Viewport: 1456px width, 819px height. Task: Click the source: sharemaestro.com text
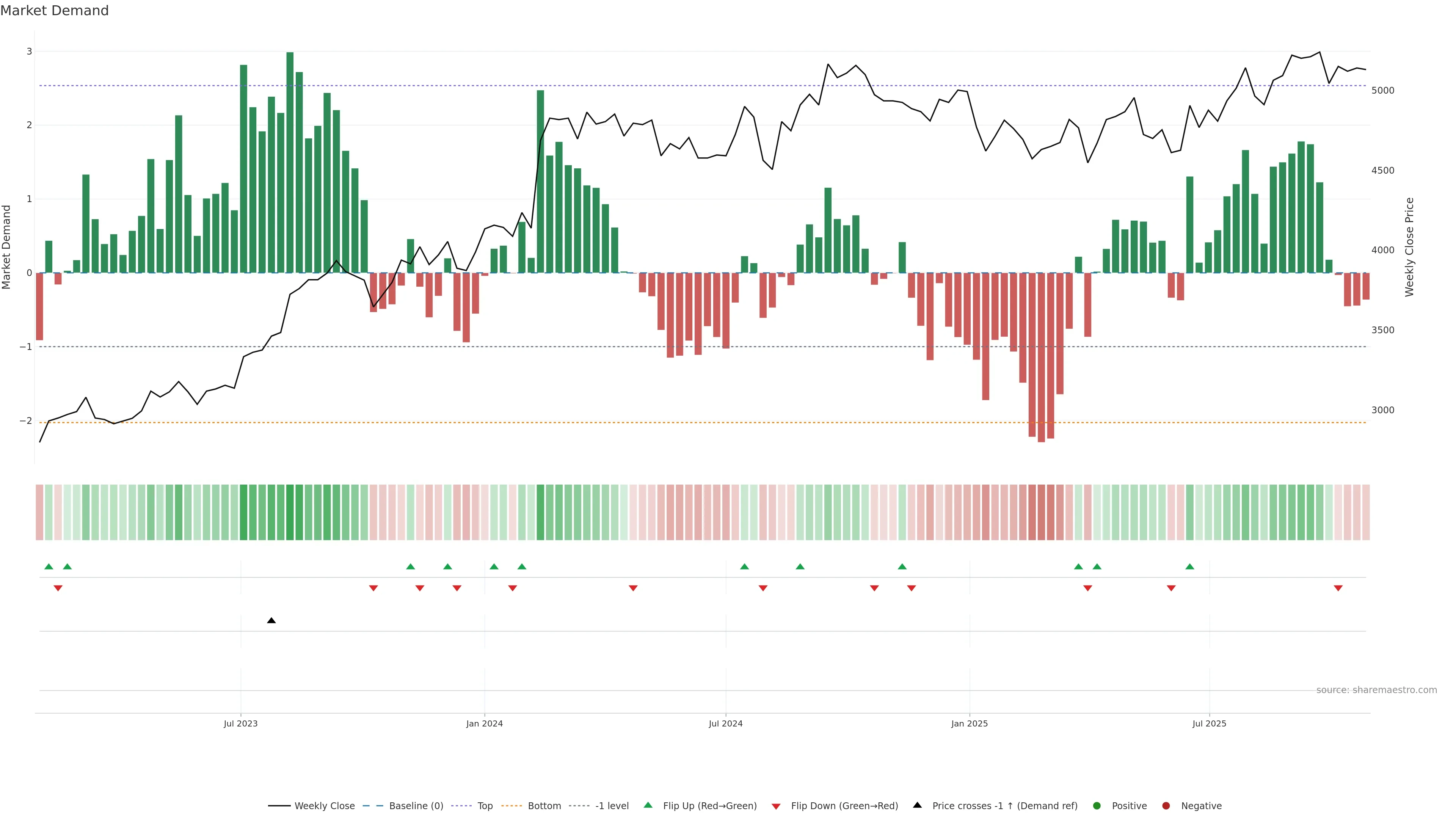coord(1376,690)
